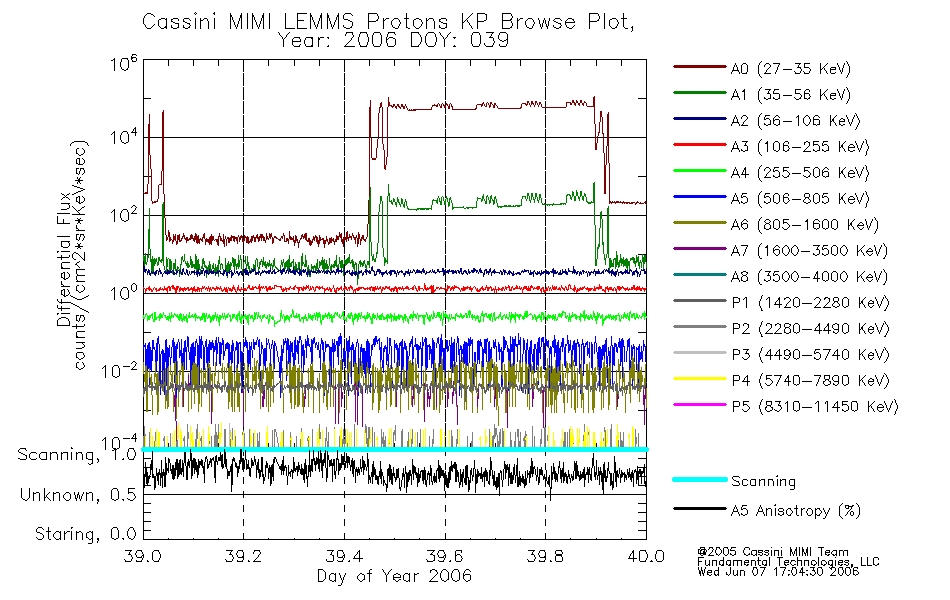Click the yellow P4 legend line swatch
950x600 pixels.
pyautogui.click(x=700, y=379)
